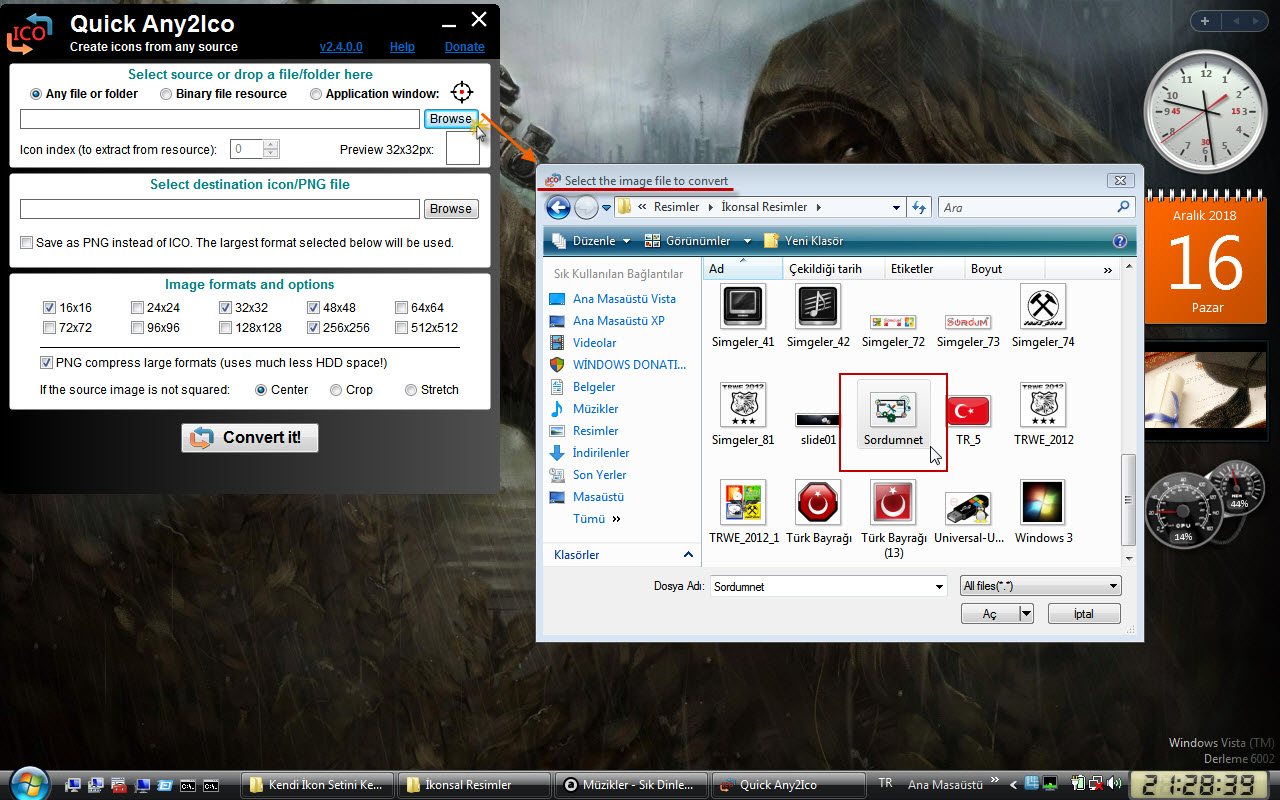Click the source Browse button
Viewport: 1280px width, 800px height.
[x=451, y=119]
